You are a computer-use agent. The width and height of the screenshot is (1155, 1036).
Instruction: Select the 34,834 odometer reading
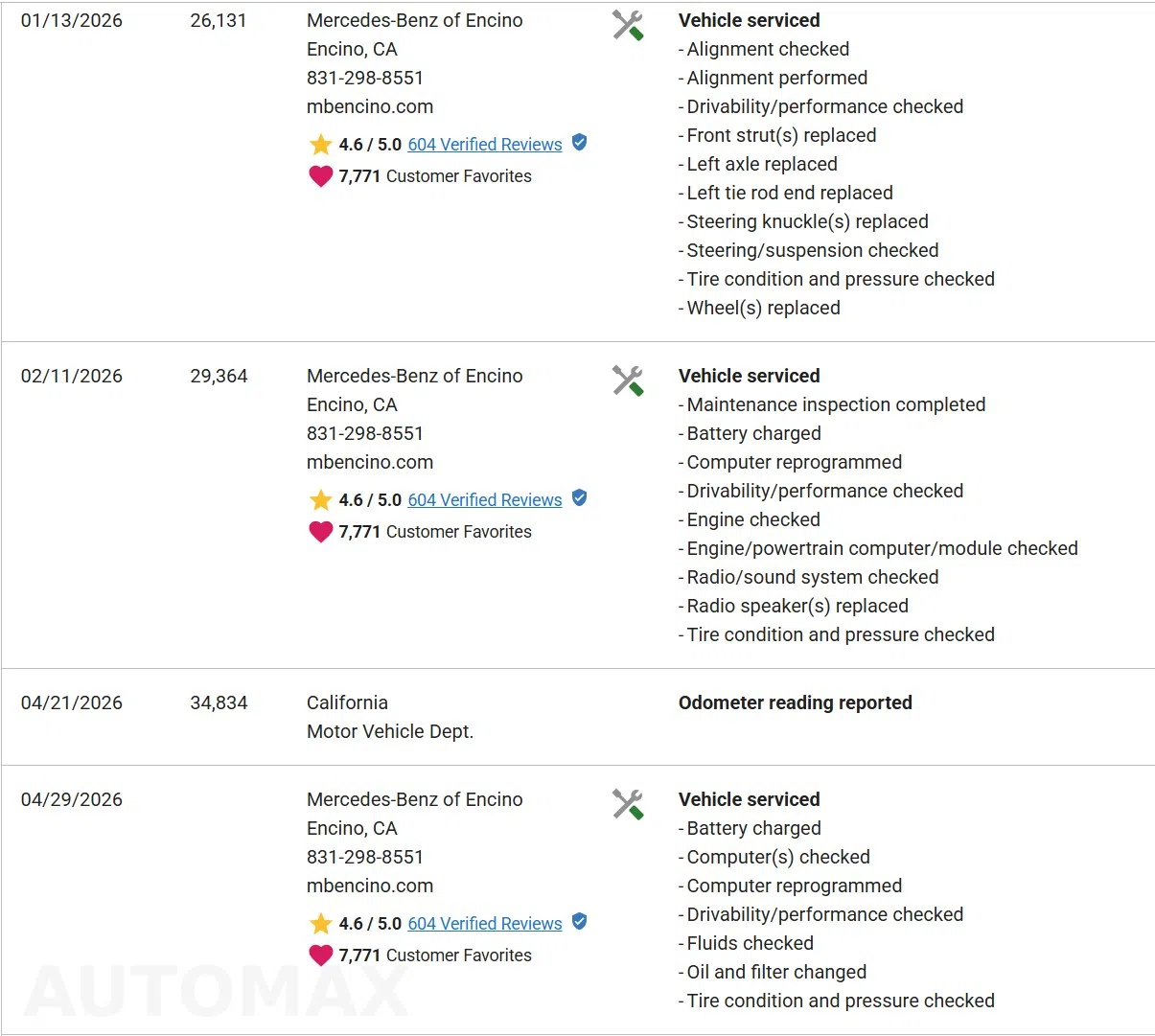click(219, 702)
